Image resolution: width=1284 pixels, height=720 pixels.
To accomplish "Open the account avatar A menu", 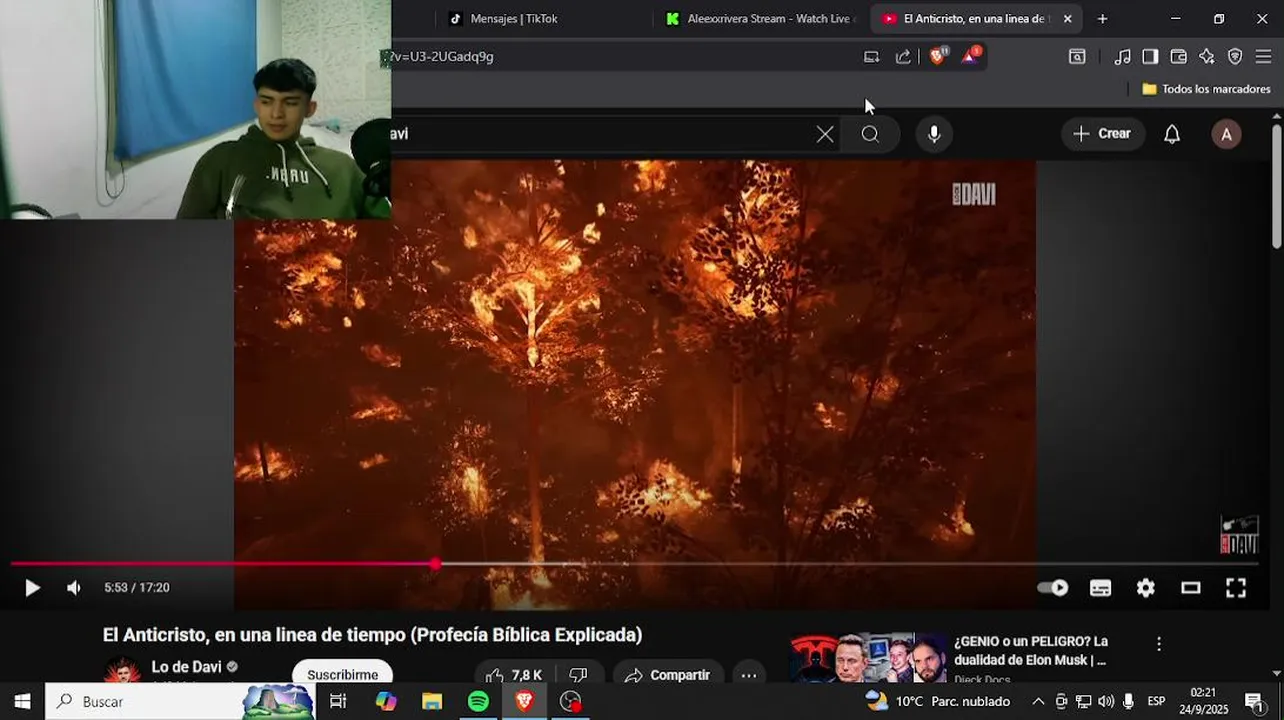I will pyautogui.click(x=1226, y=134).
